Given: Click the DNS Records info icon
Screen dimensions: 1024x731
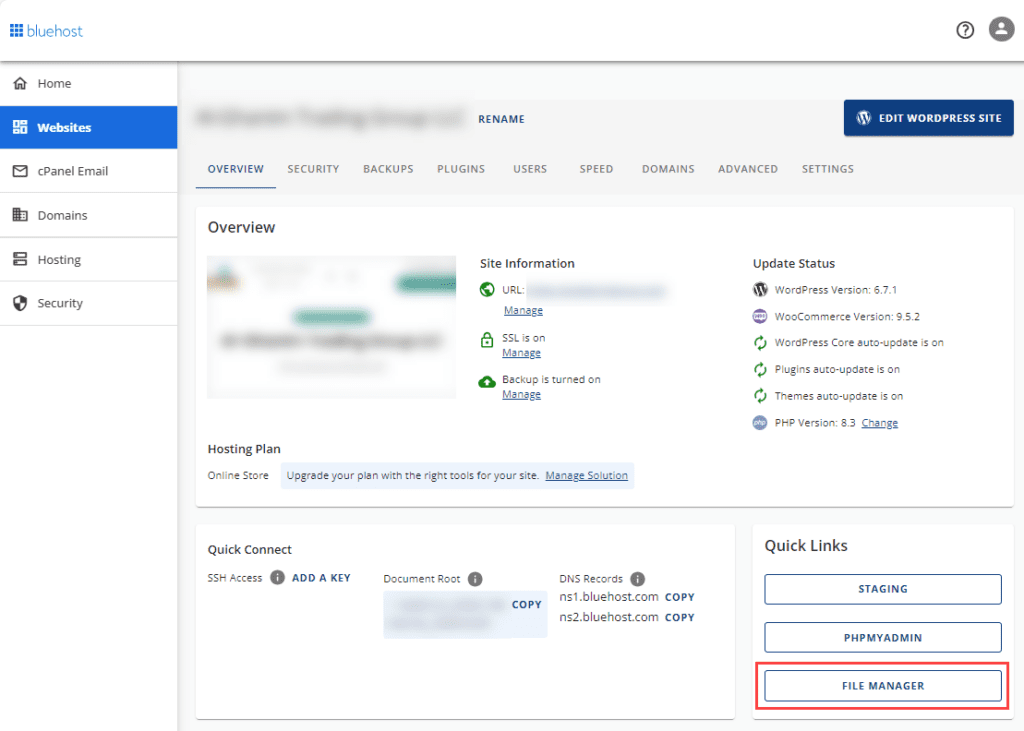Looking at the screenshot, I should tap(637, 579).
